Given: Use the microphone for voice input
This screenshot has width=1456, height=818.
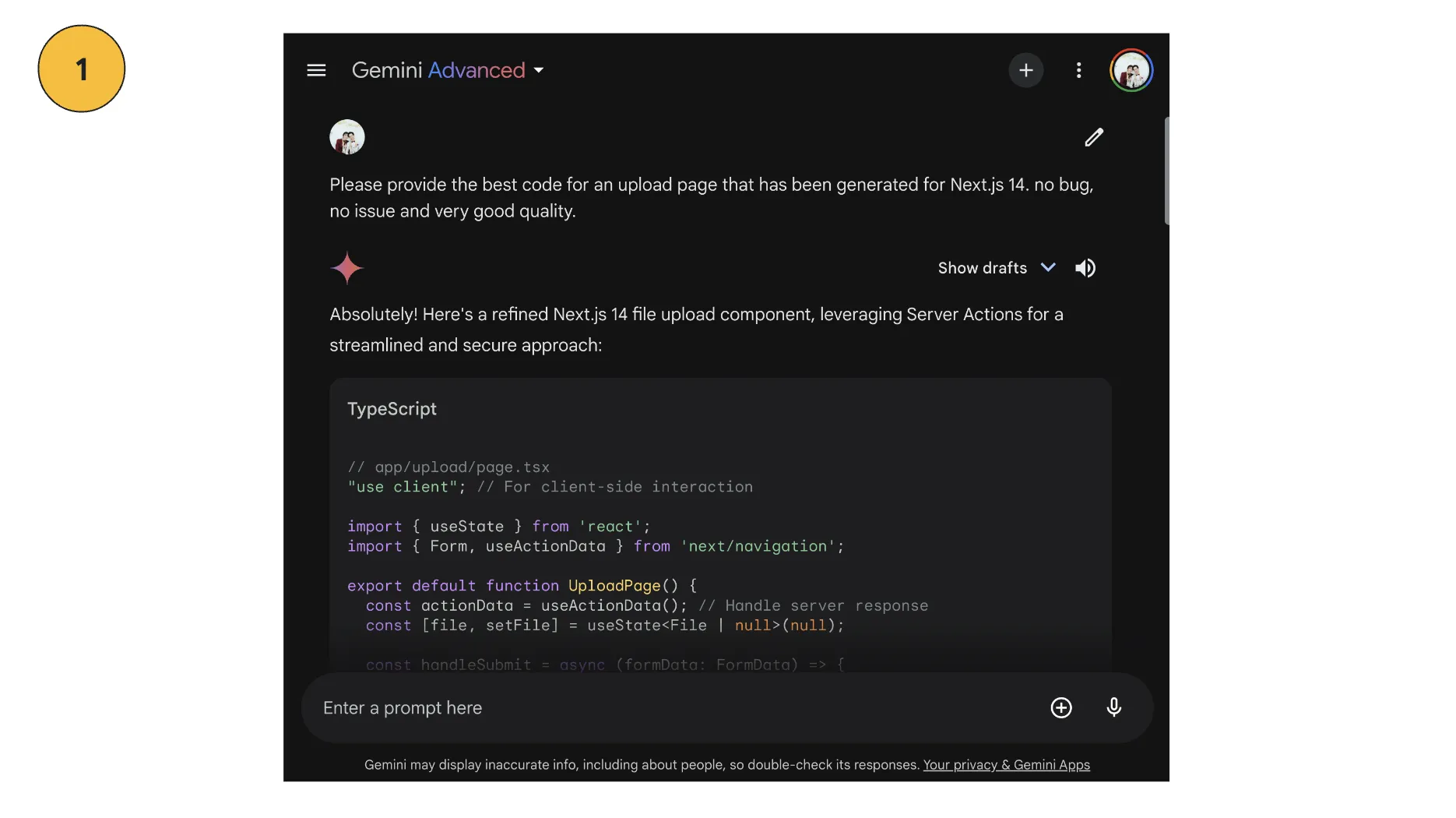Looking at the screenshot, I should [x=1113, y=707].
